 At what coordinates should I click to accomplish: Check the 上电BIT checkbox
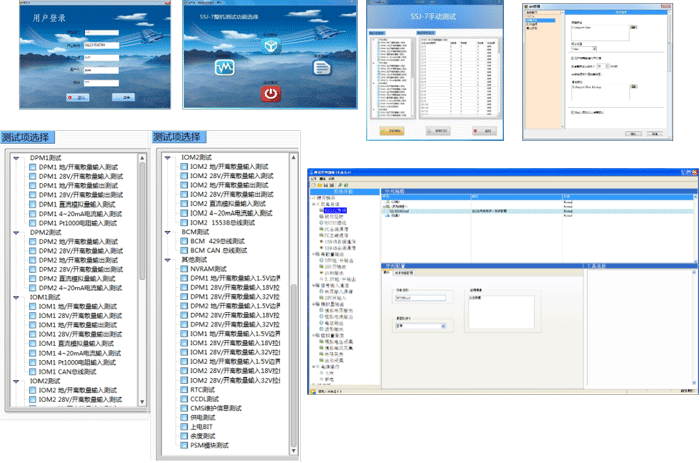[184, 425]
